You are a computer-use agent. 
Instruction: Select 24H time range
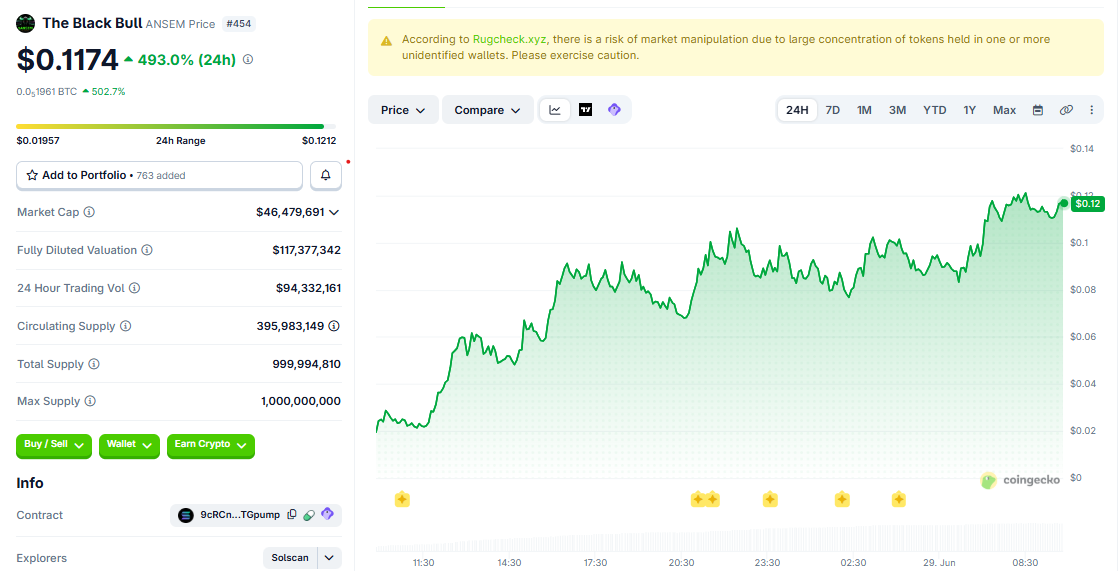(x=797, y=110)
